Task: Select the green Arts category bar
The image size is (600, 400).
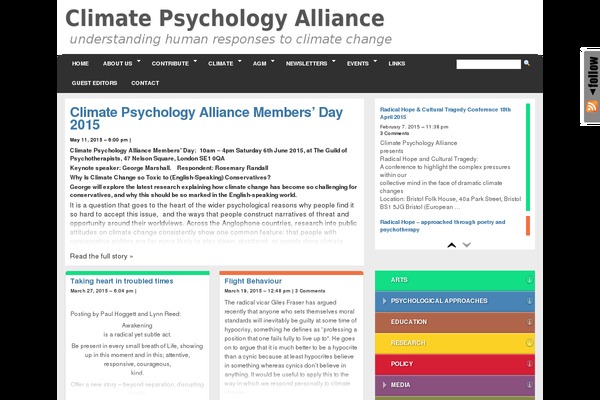Action: click(455, 280)
